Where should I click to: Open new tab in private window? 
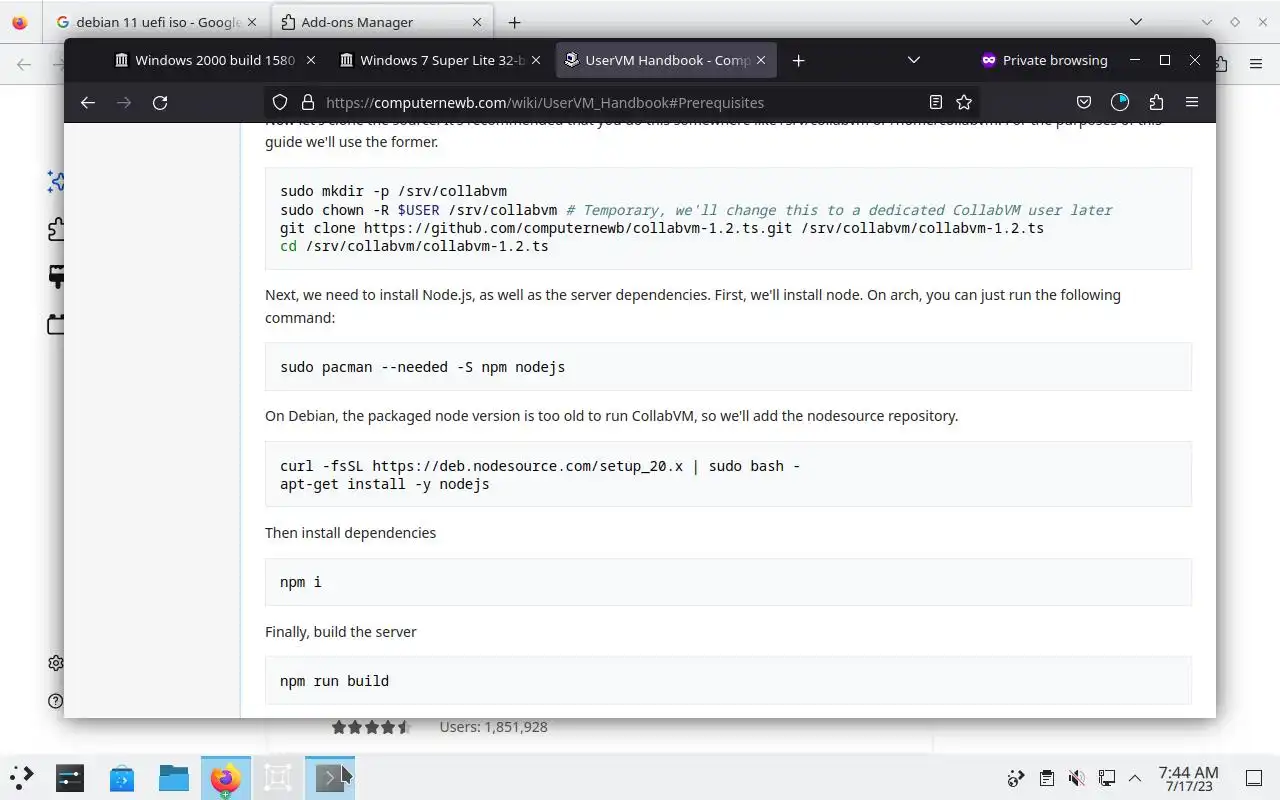click(798, 60)
